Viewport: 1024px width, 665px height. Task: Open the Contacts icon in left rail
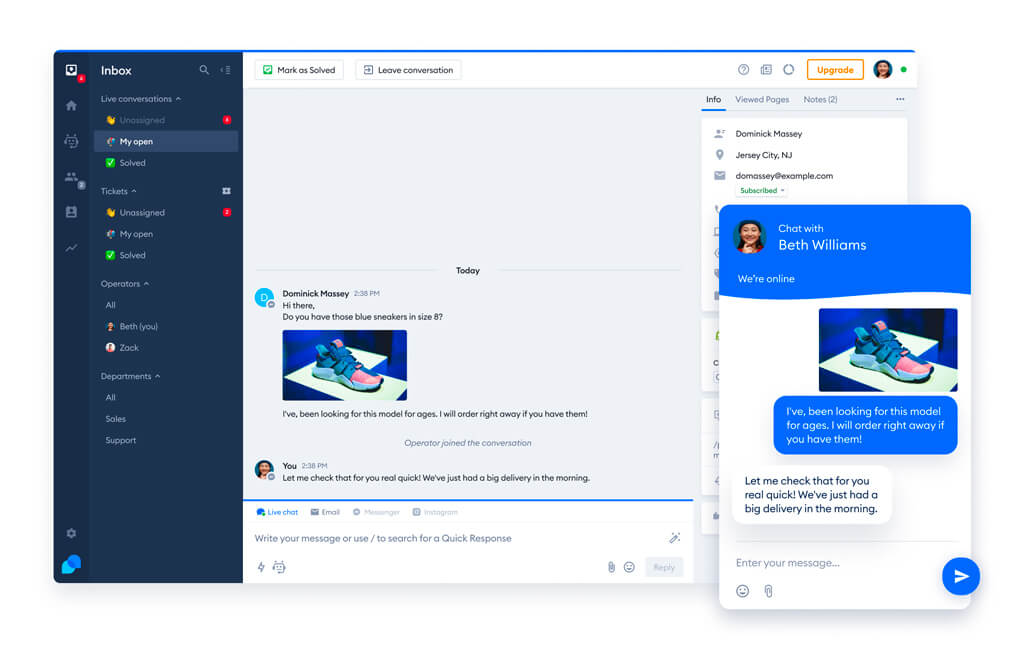71,212
